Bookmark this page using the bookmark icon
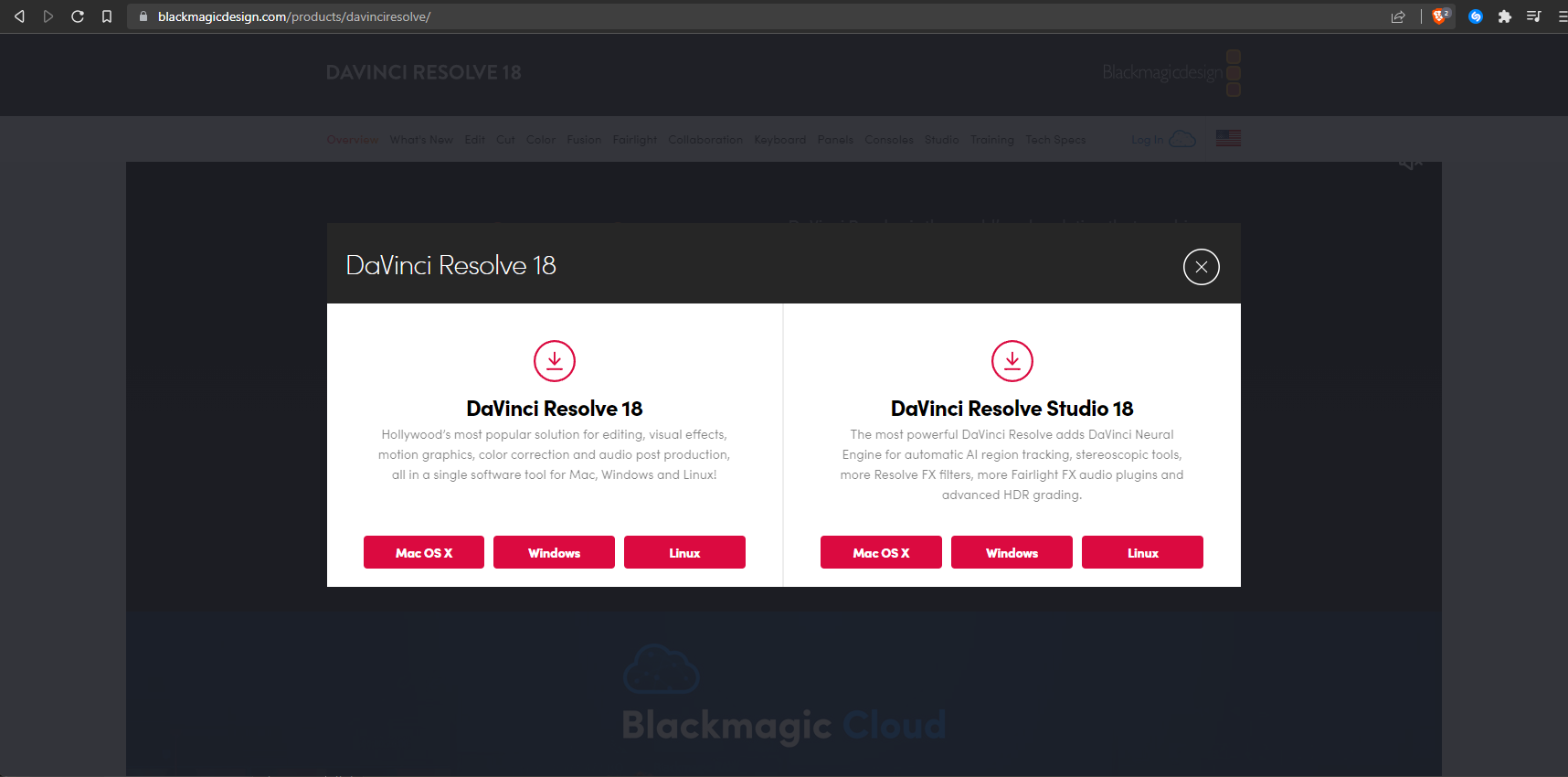The height and width of the screenshot is (777, 1568). tap(107, 16)
